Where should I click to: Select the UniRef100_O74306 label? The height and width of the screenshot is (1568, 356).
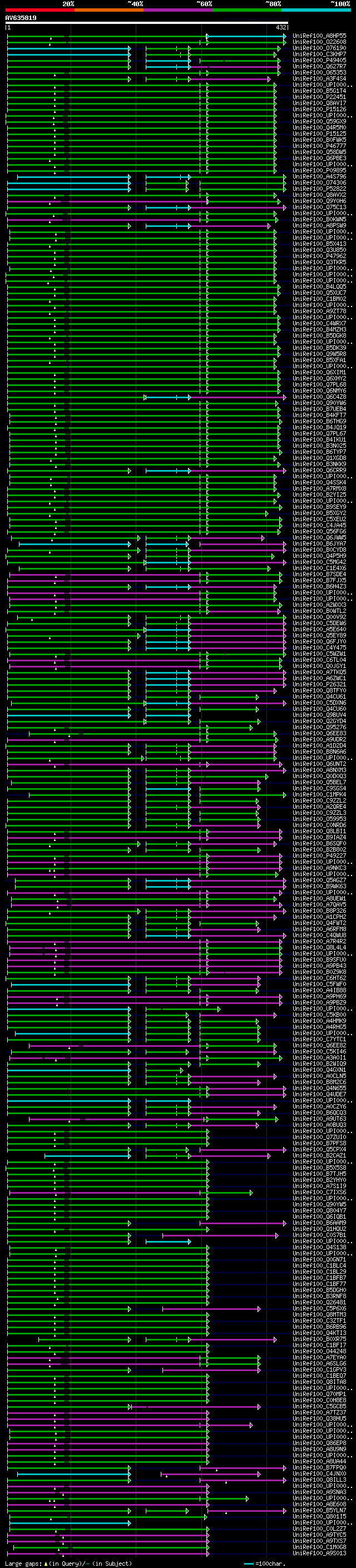point(319,182)
